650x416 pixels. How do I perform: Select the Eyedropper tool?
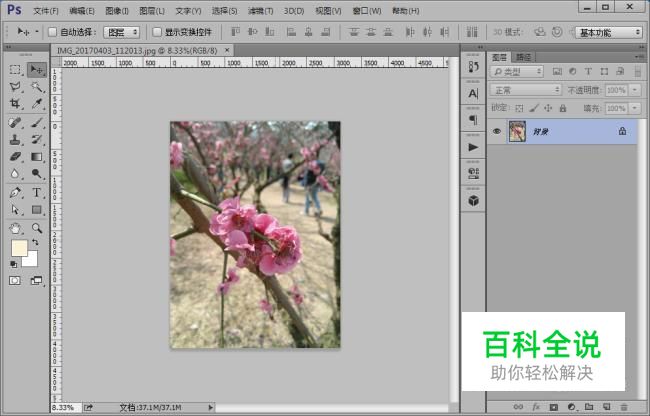(x=37, y=104)
